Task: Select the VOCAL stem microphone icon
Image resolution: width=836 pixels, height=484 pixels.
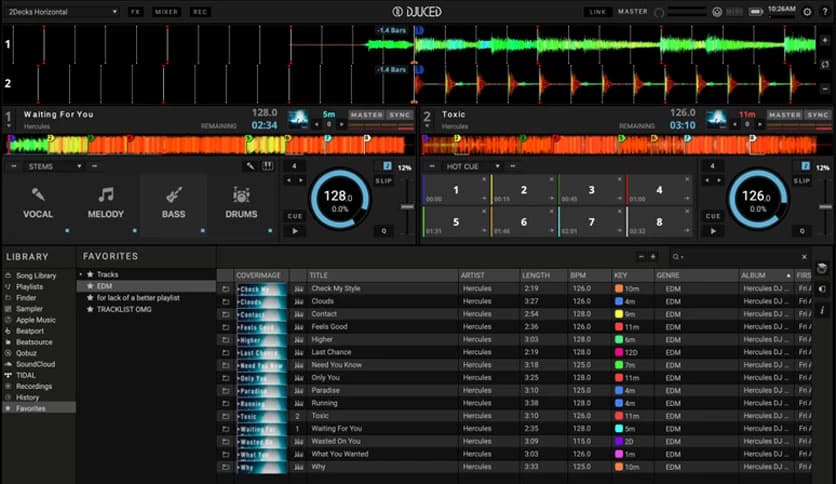Action: 38,195
